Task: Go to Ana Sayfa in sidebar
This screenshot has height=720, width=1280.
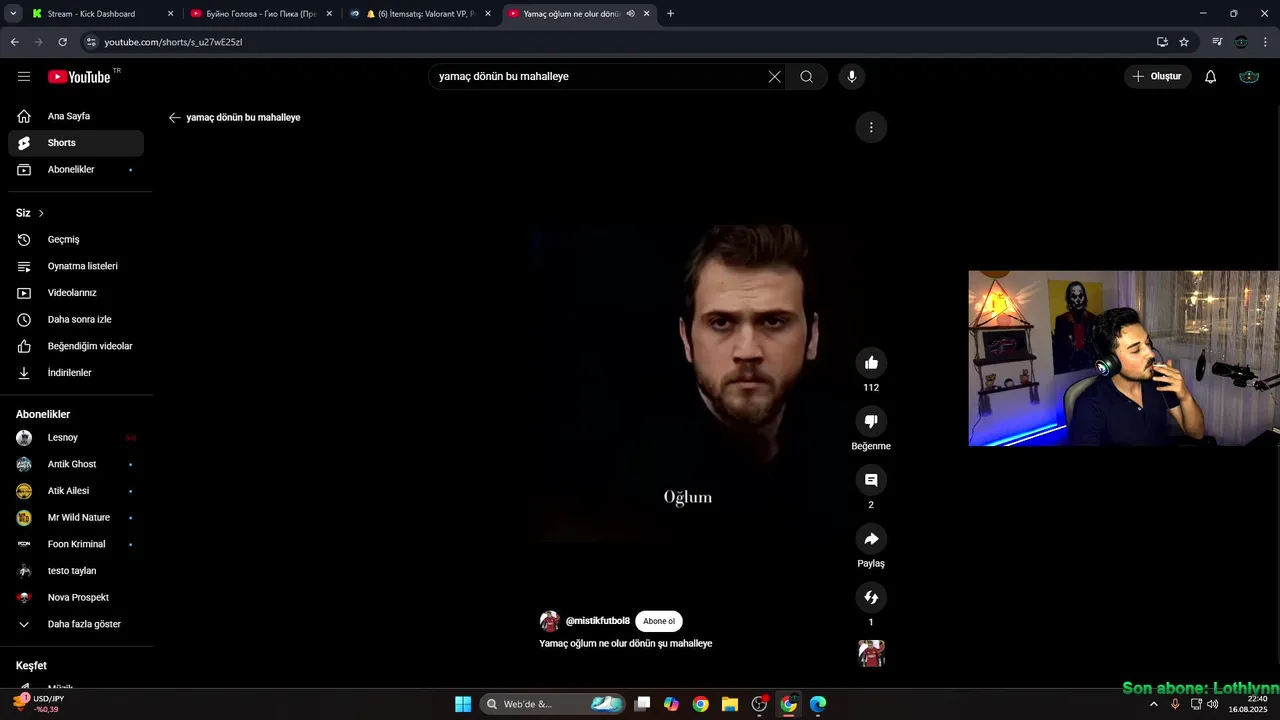Action: (x=76, y=116)
